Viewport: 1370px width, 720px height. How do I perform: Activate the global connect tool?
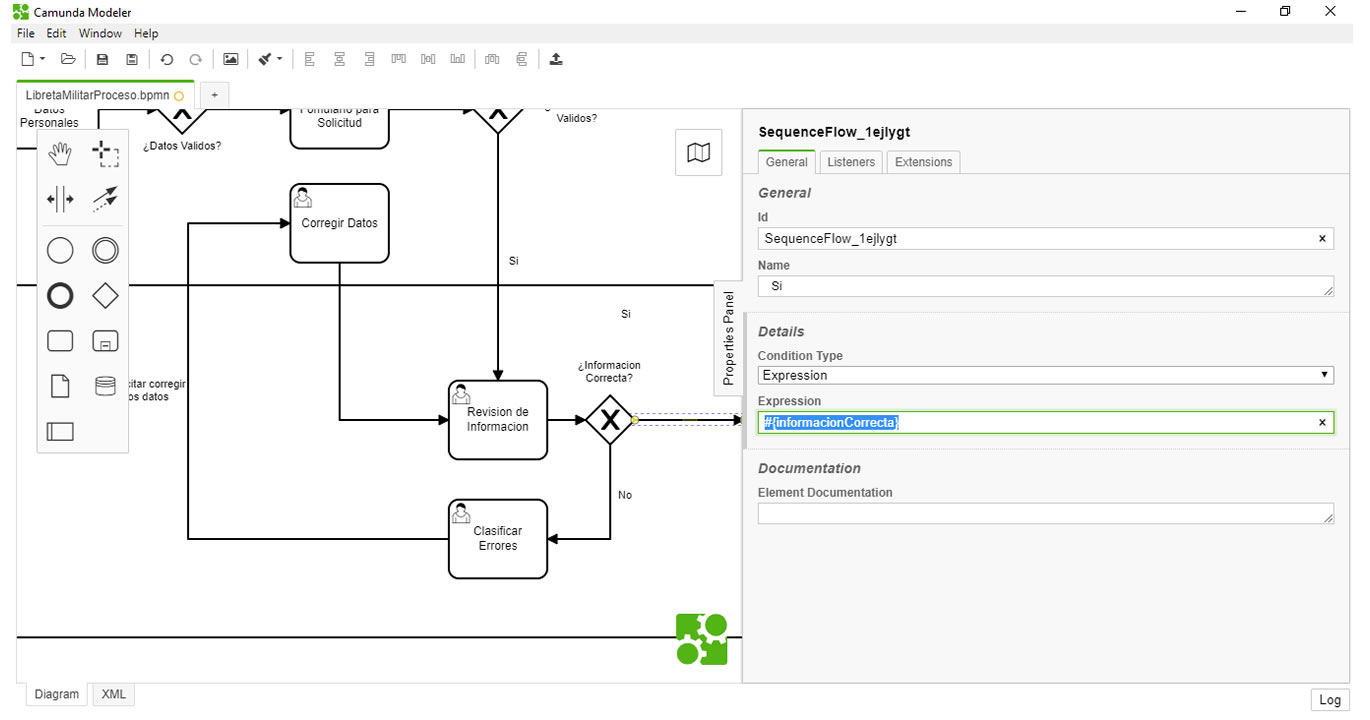point(105,199)
